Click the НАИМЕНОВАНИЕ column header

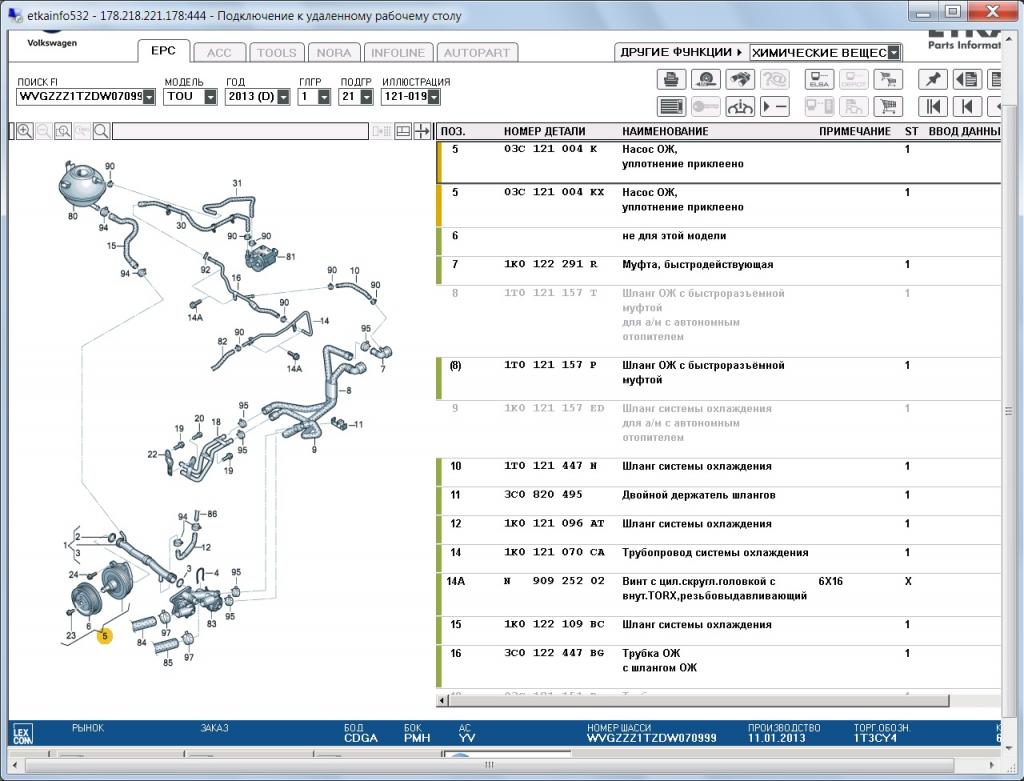(x=665, y=131)
